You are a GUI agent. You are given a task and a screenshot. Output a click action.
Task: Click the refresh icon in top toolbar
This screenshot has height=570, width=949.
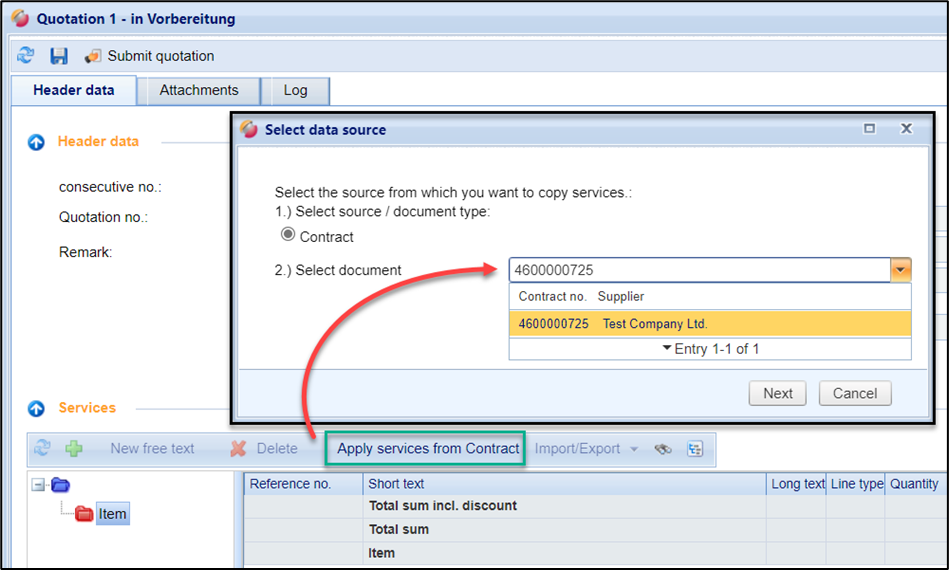click(x=25, y=56)
